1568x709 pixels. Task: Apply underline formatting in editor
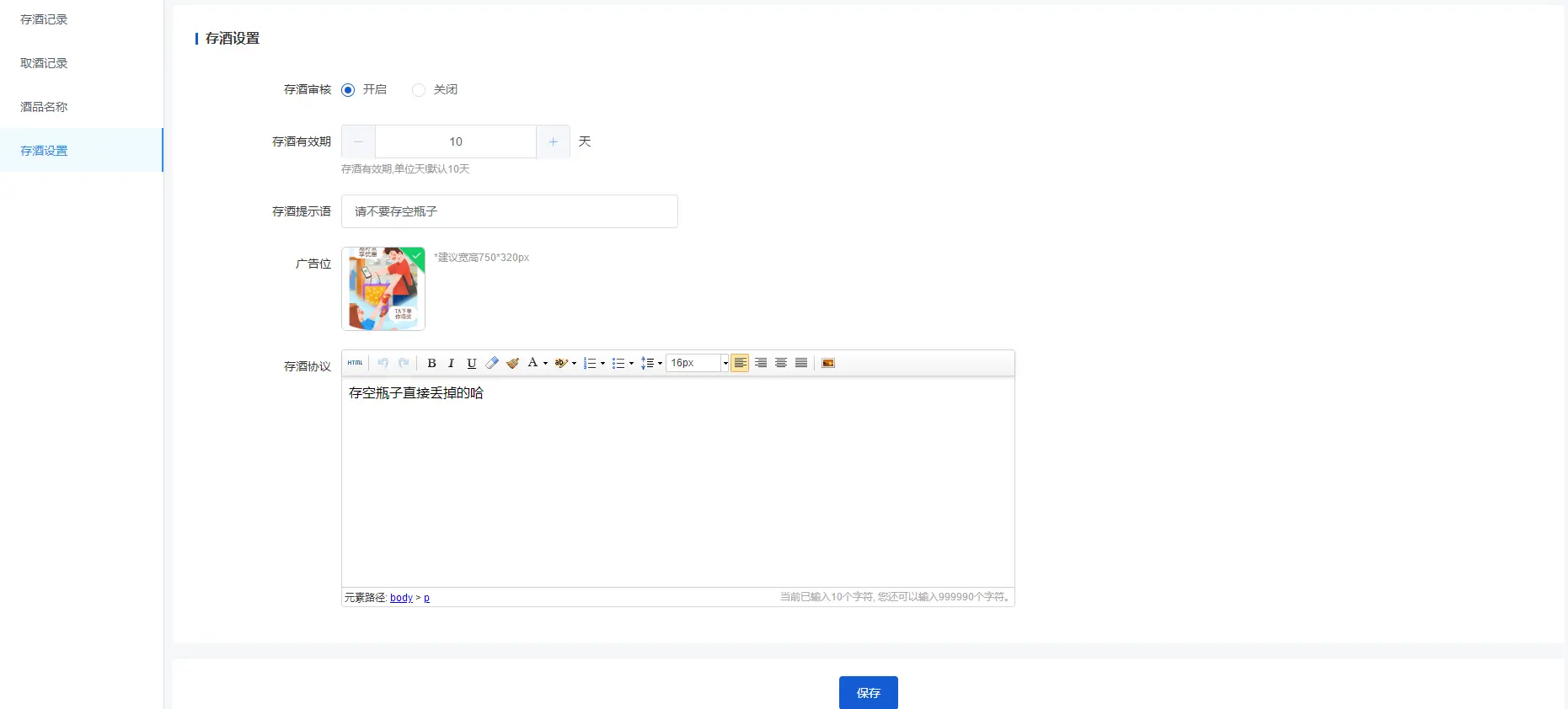472,363
